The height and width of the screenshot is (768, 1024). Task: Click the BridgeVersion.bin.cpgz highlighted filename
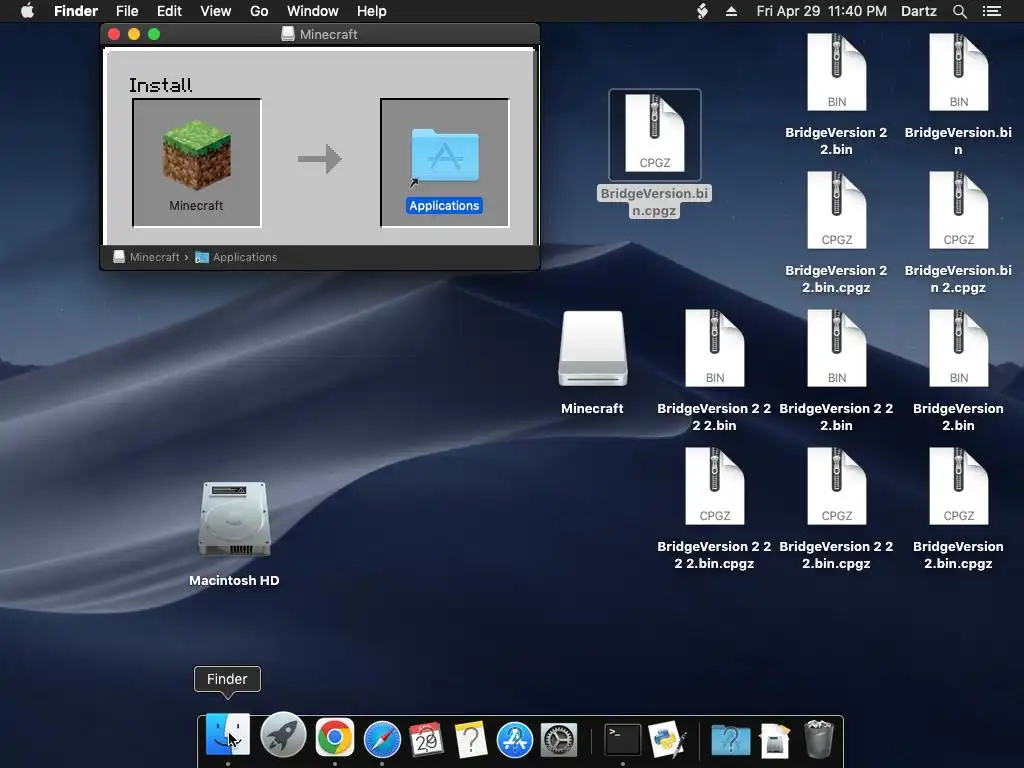[x=654, y=202]
